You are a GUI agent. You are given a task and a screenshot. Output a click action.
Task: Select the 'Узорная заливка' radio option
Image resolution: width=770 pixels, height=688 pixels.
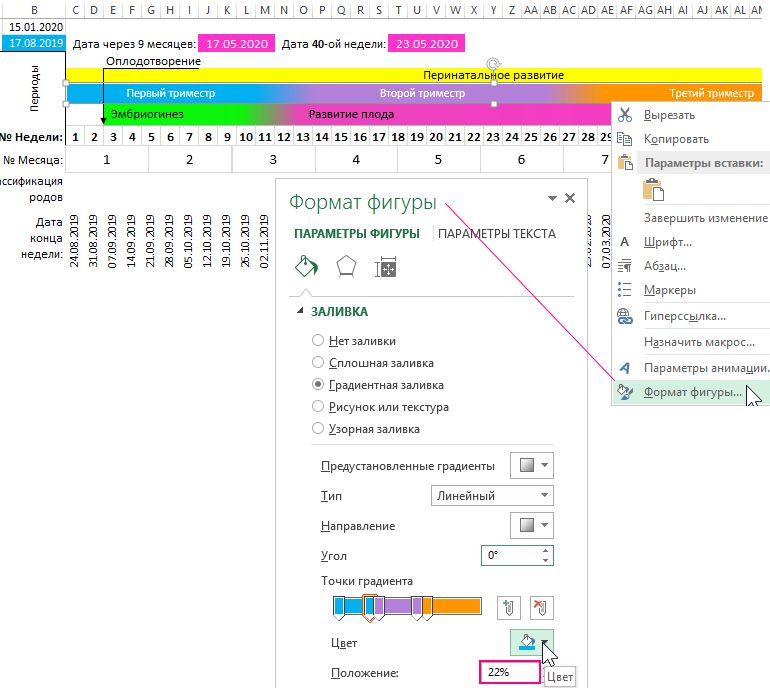pyautogui.click(x=318, y=429)
